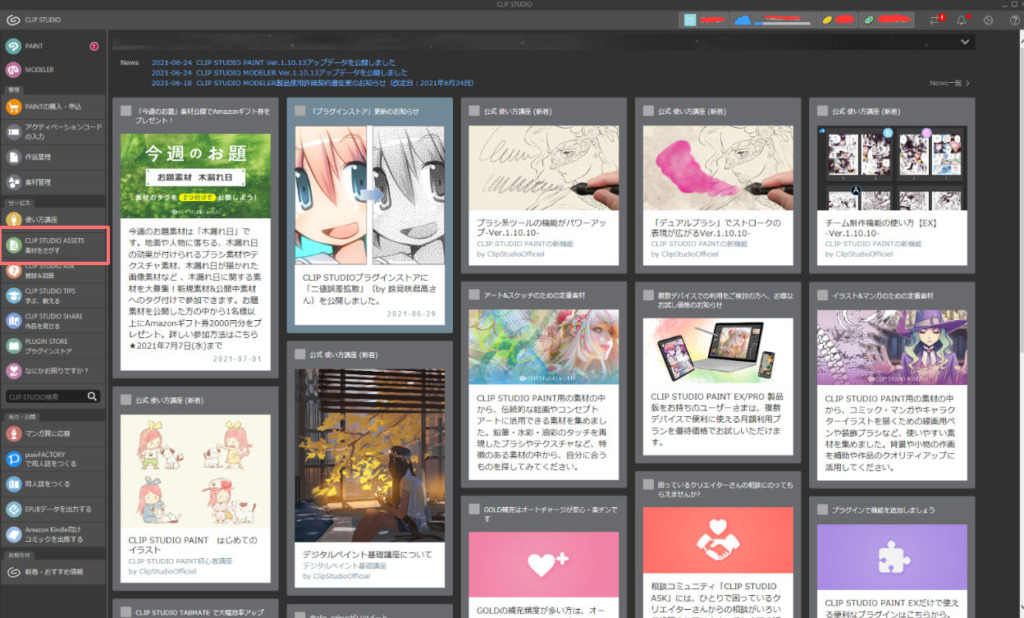Viewport: 1024px width, 618px height.
Task: Open the multi-device laptop tablet thumbnail
Action: (x=718, y=351)
